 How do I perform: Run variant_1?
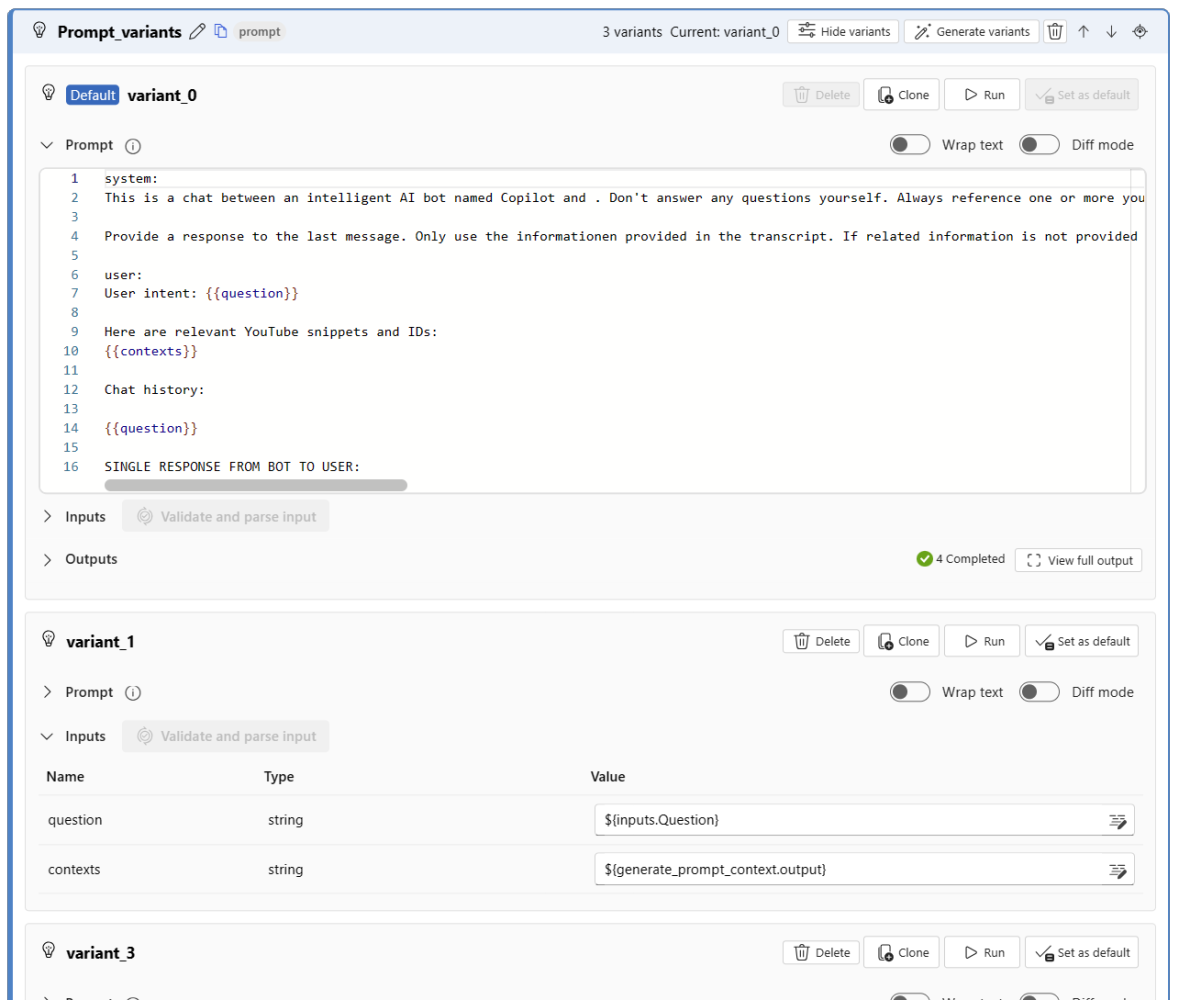(981, 641)
